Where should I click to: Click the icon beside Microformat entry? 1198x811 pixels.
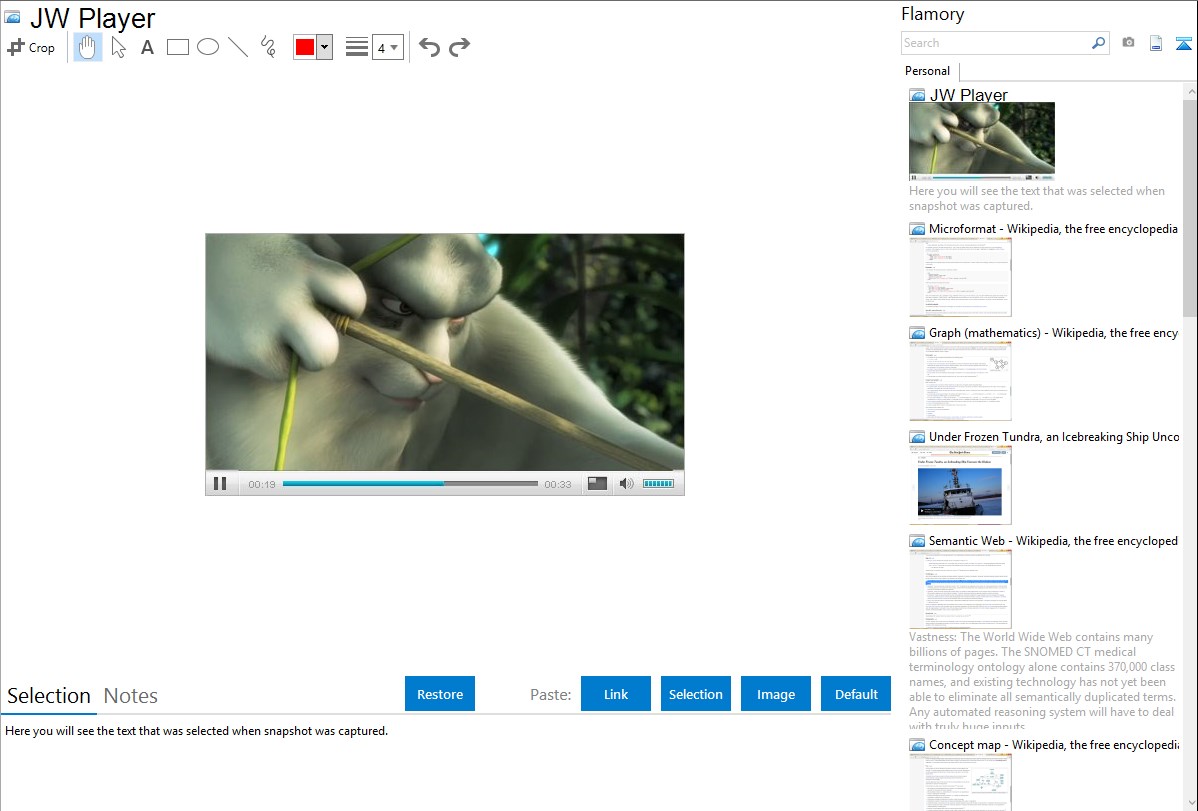point(918,229)
